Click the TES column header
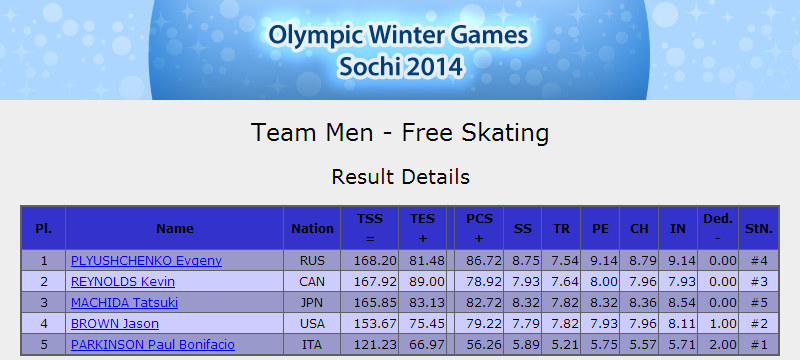800x360 pixels. [x=422, y=228]
